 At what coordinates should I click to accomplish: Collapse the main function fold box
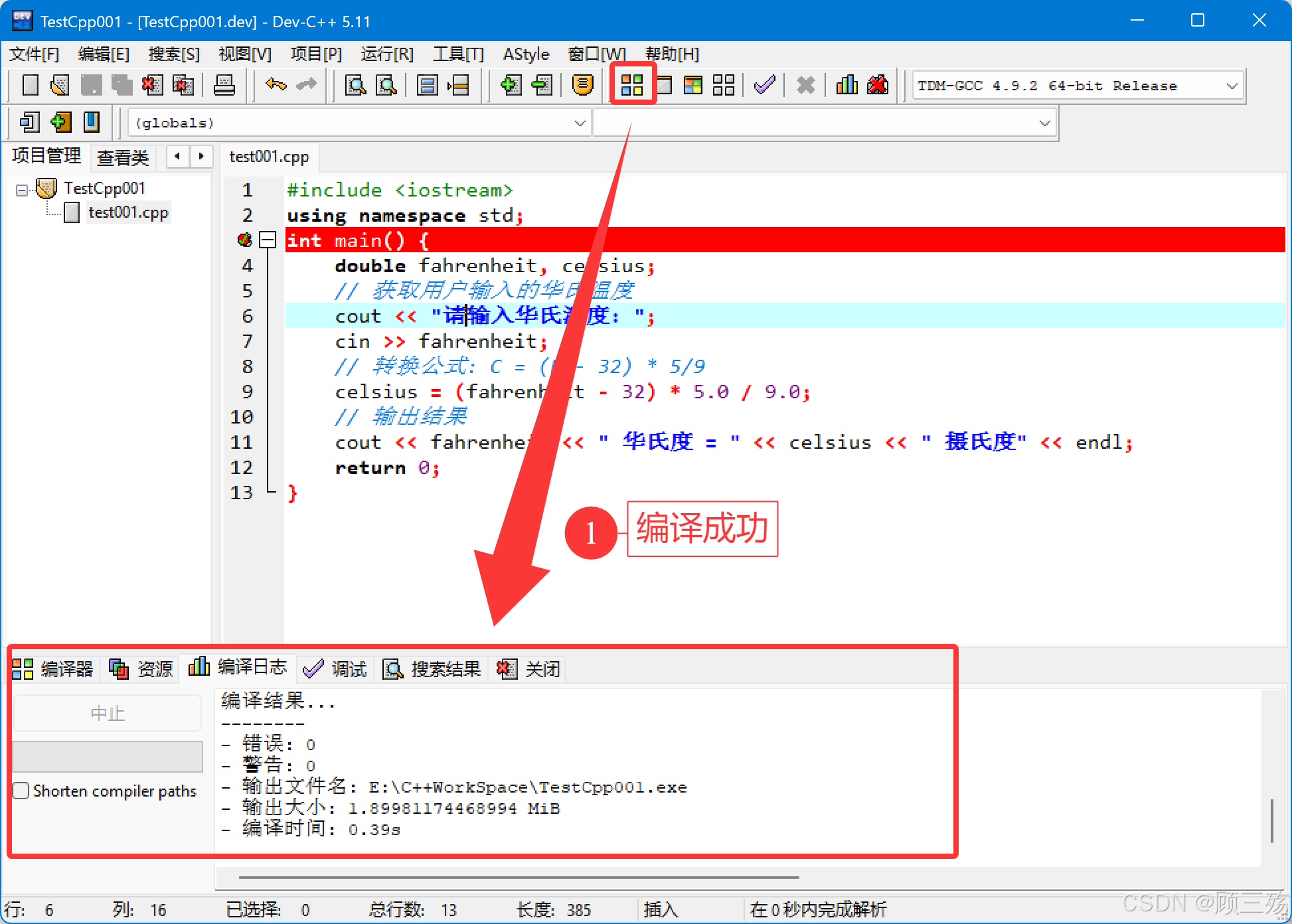pyautogui.click(x=268, y=240)
